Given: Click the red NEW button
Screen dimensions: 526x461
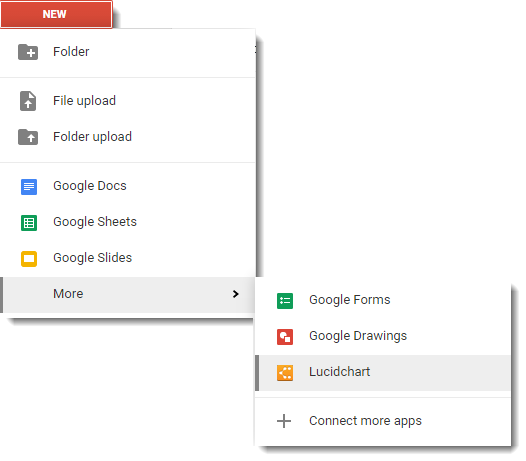Looking at the screenshot, I should (56, 14).
